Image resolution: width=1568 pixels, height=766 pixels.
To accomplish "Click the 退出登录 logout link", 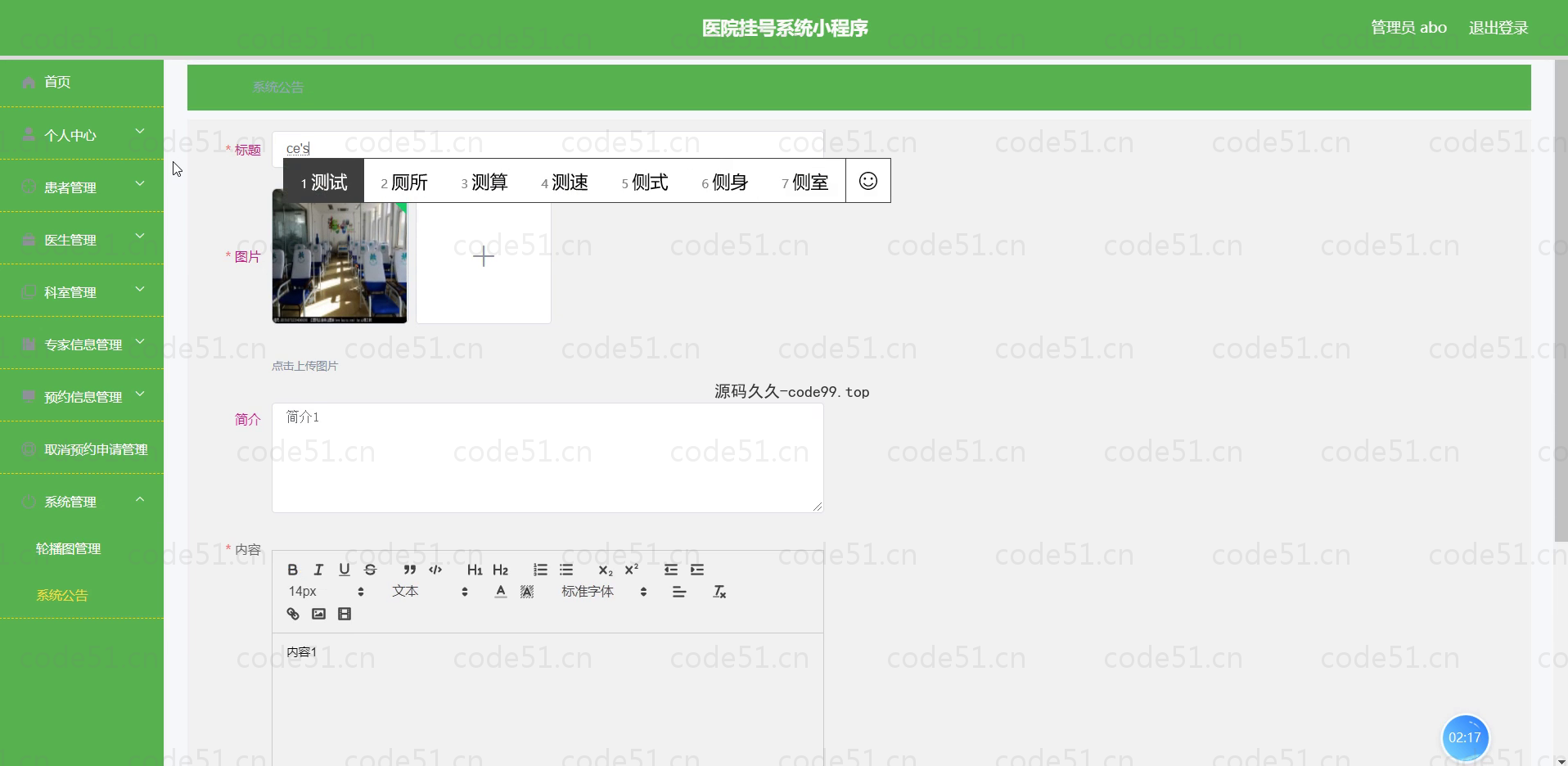I will 1498,28.
